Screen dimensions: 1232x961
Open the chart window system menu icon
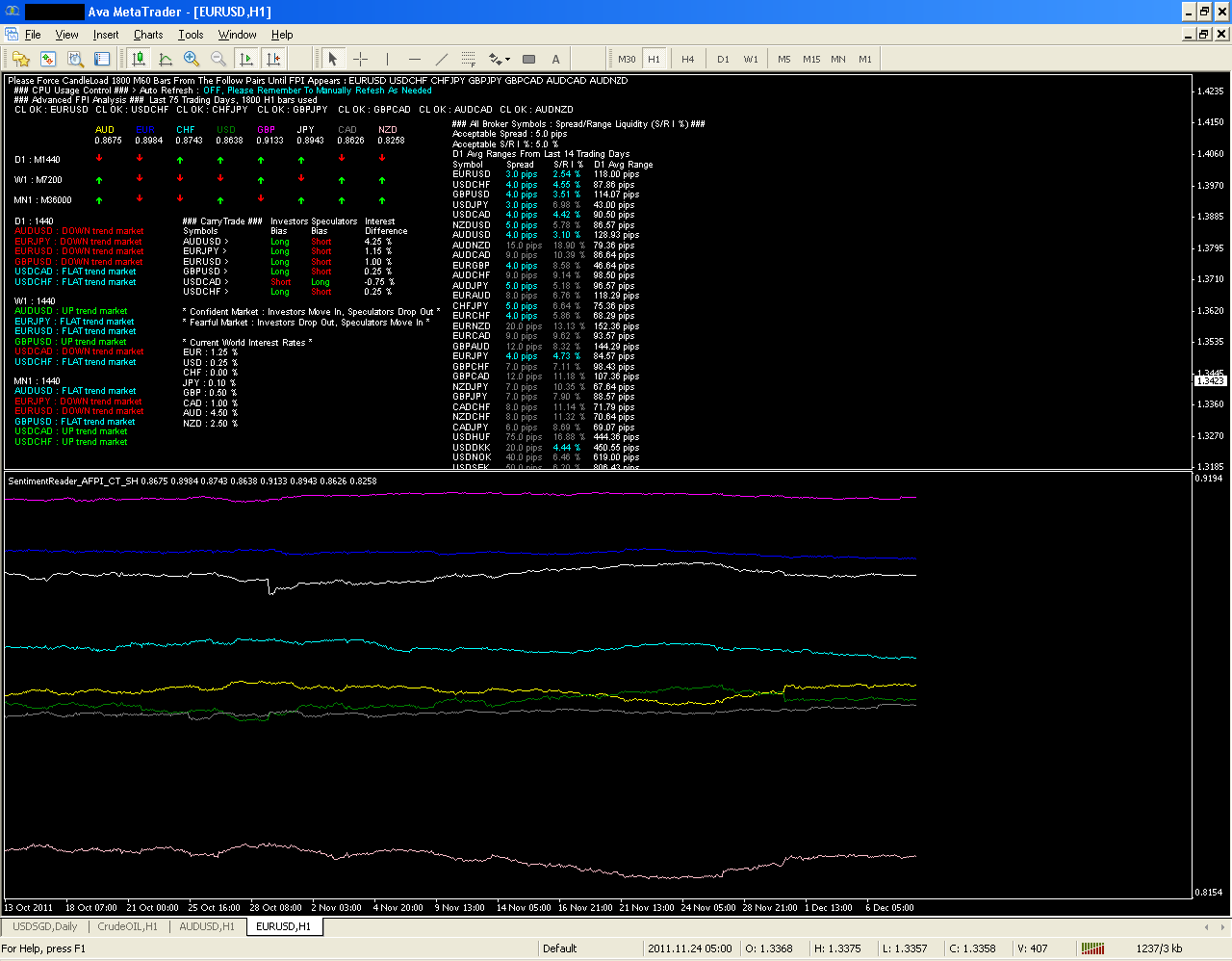point(11,35)
